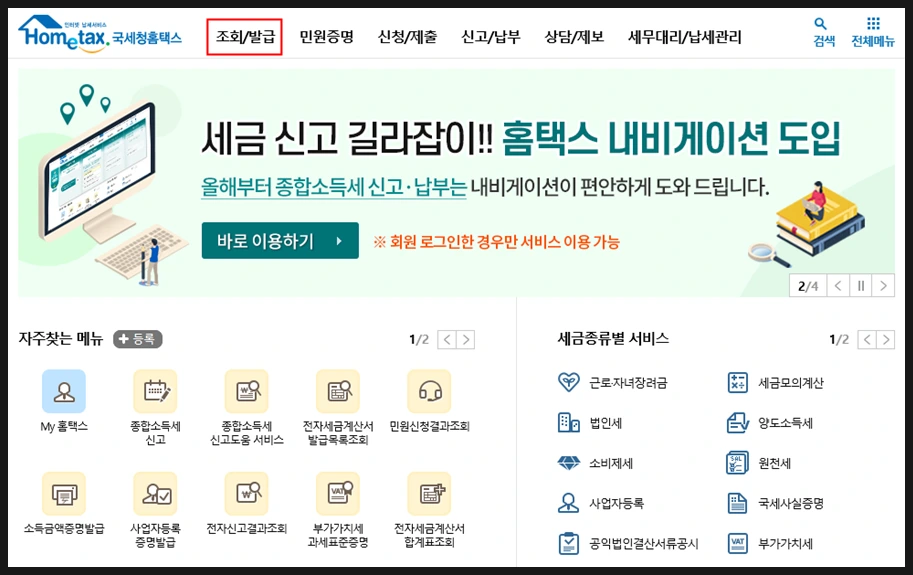
Task: Open the 소득금액증명발급 printer icon
Action: [64, 494]
